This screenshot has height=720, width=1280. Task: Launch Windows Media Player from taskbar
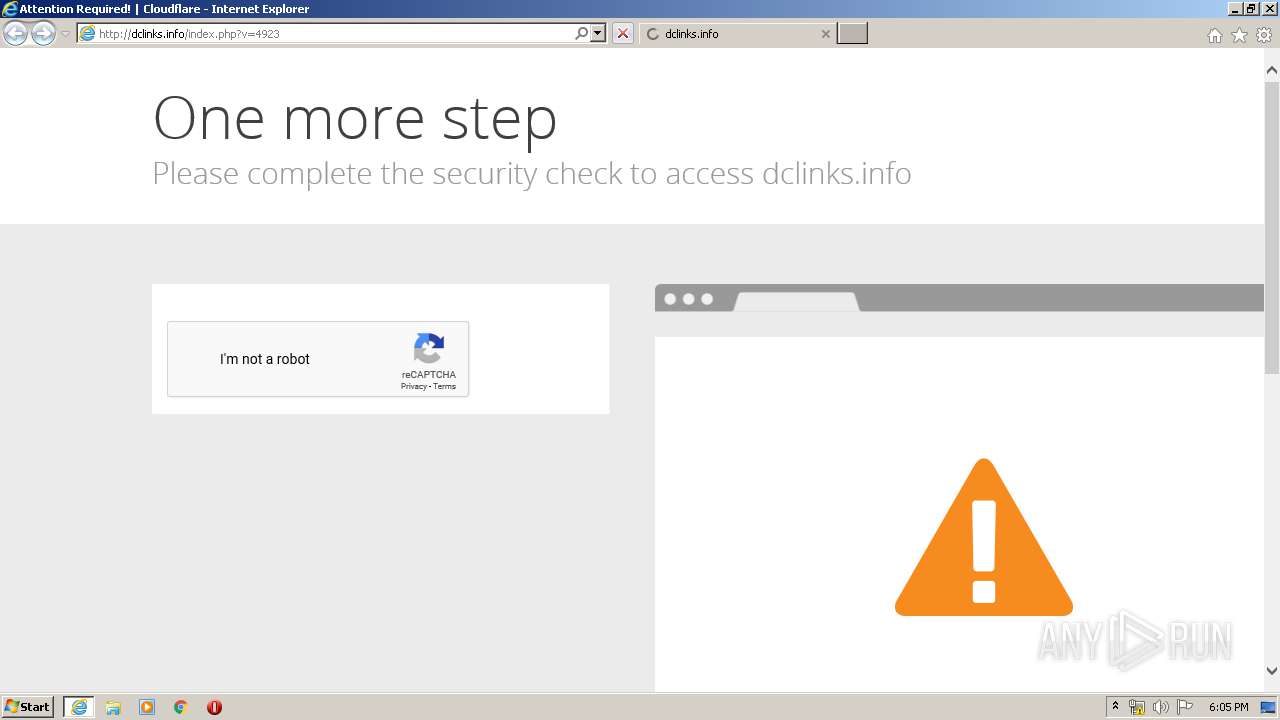coord(147,707)
